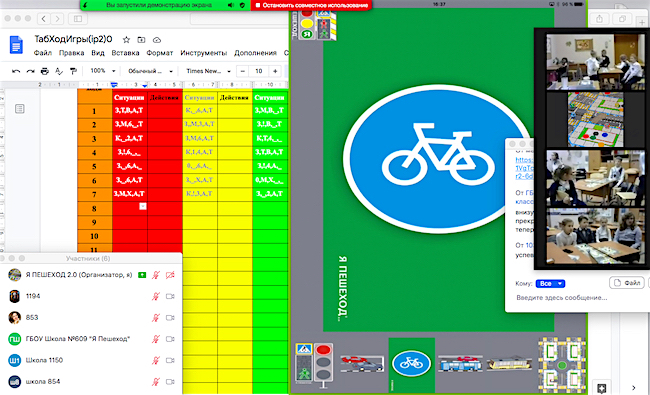
Task: Open the https link in chat
Action: tap(524, 168)
